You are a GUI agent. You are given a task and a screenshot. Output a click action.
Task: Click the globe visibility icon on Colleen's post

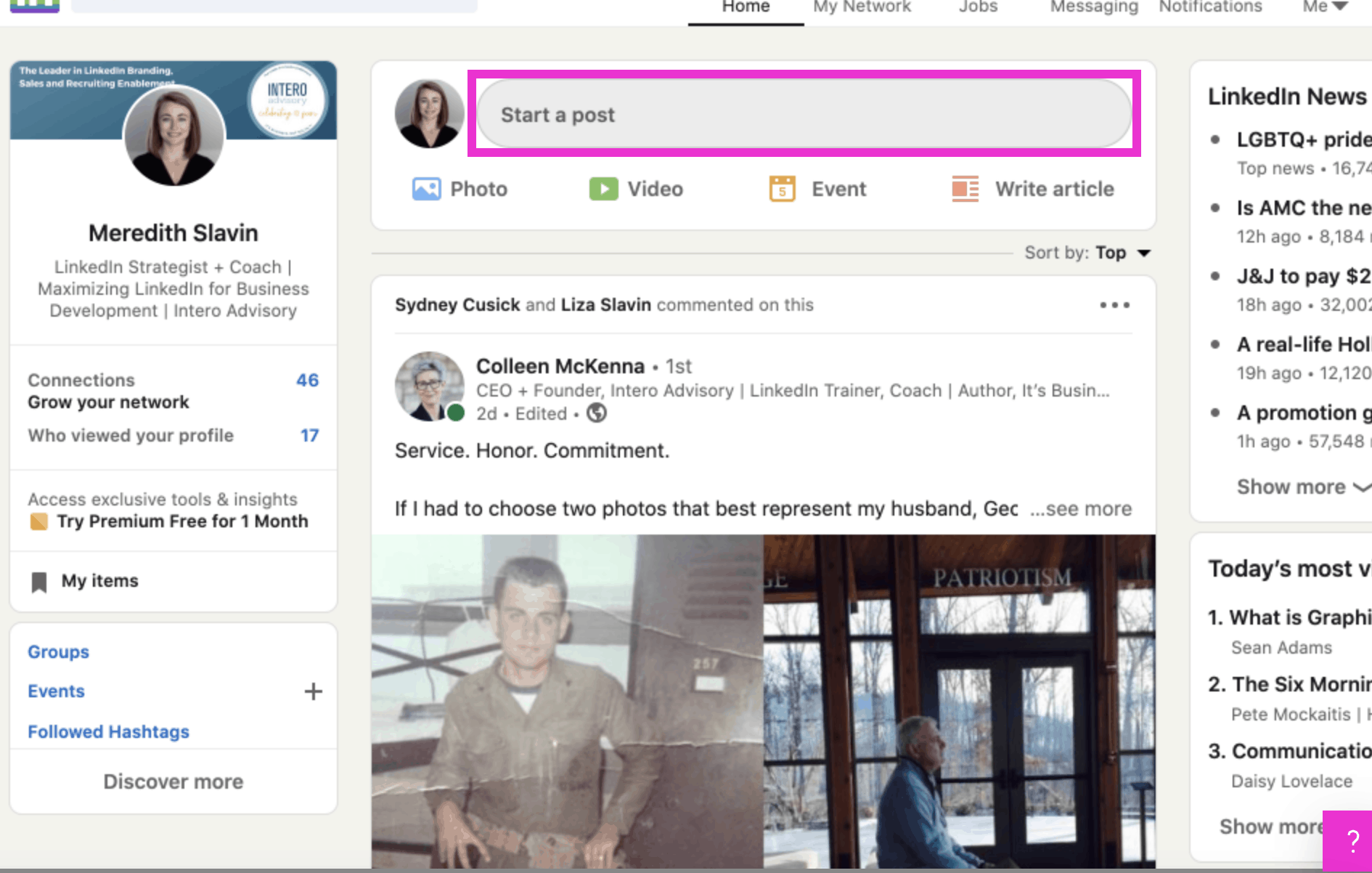coord(597,413)
